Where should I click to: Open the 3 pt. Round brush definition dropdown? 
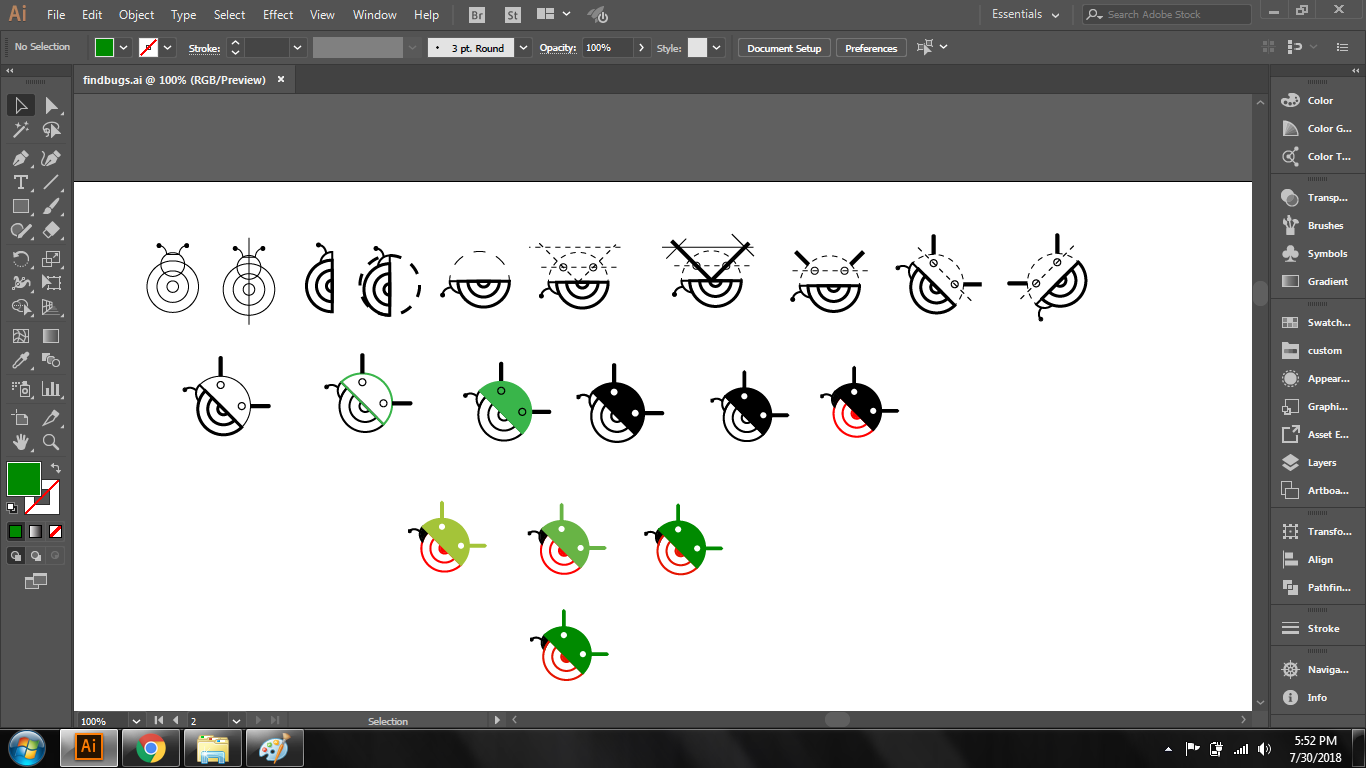tap(524, 47)
